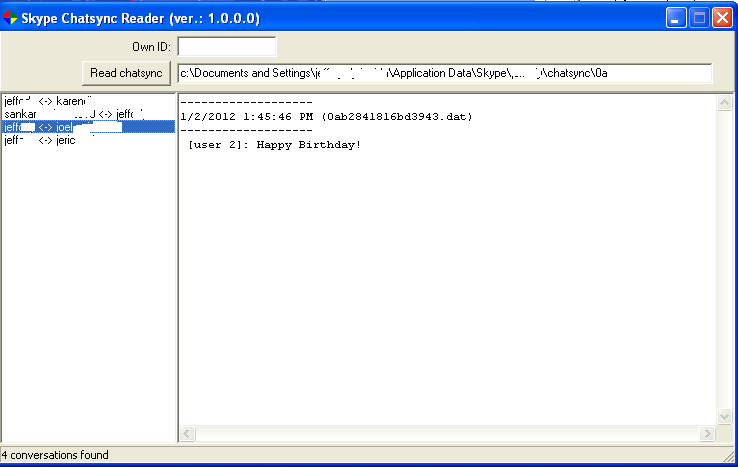Click the '4 conversations found' status text
738x467 pixels.
pos(55,455)
